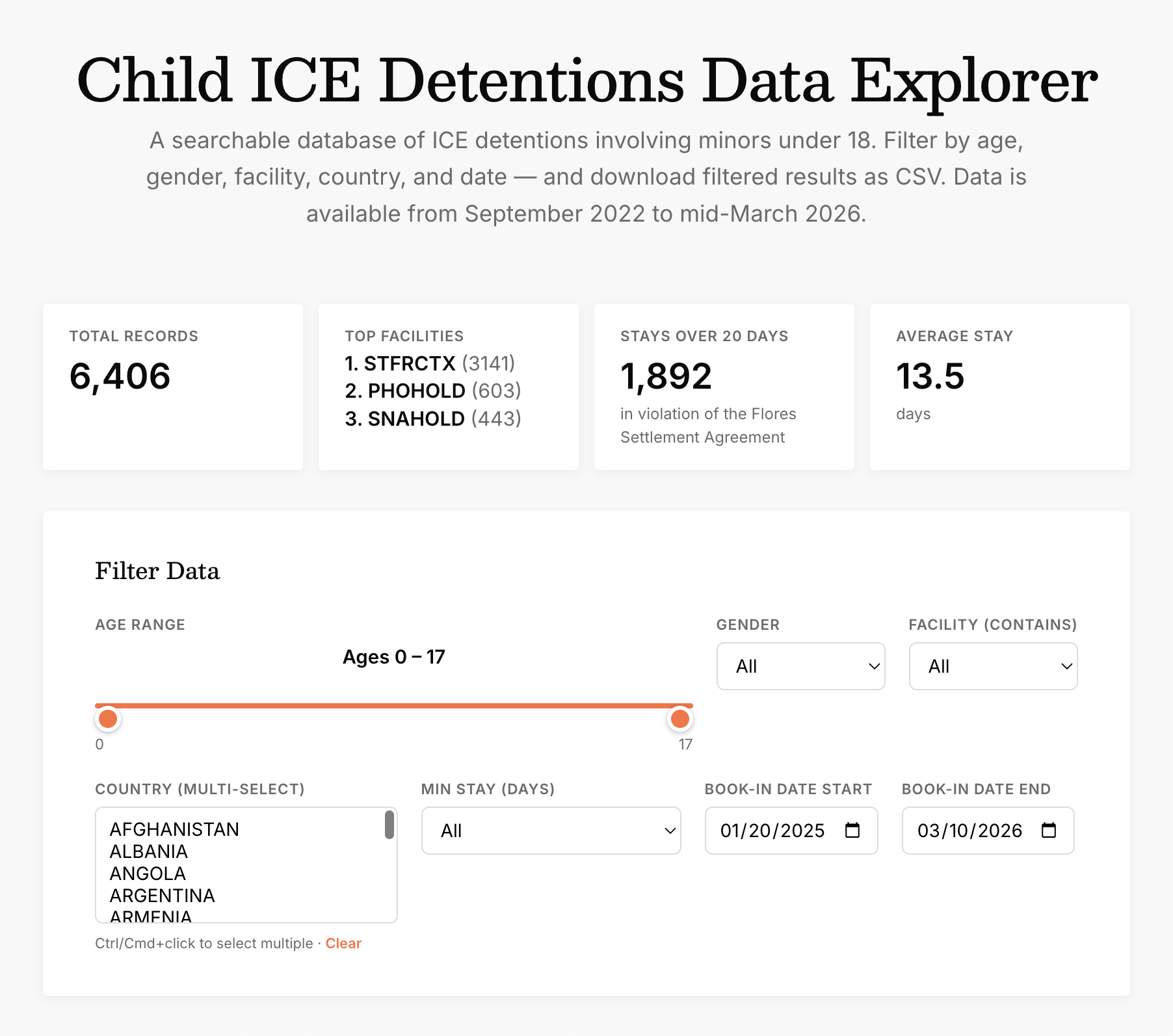The height and width of the screenshot is (1036, 1173).
Task: Open the Book-in Date End calendar picker
Action: 1049,830
